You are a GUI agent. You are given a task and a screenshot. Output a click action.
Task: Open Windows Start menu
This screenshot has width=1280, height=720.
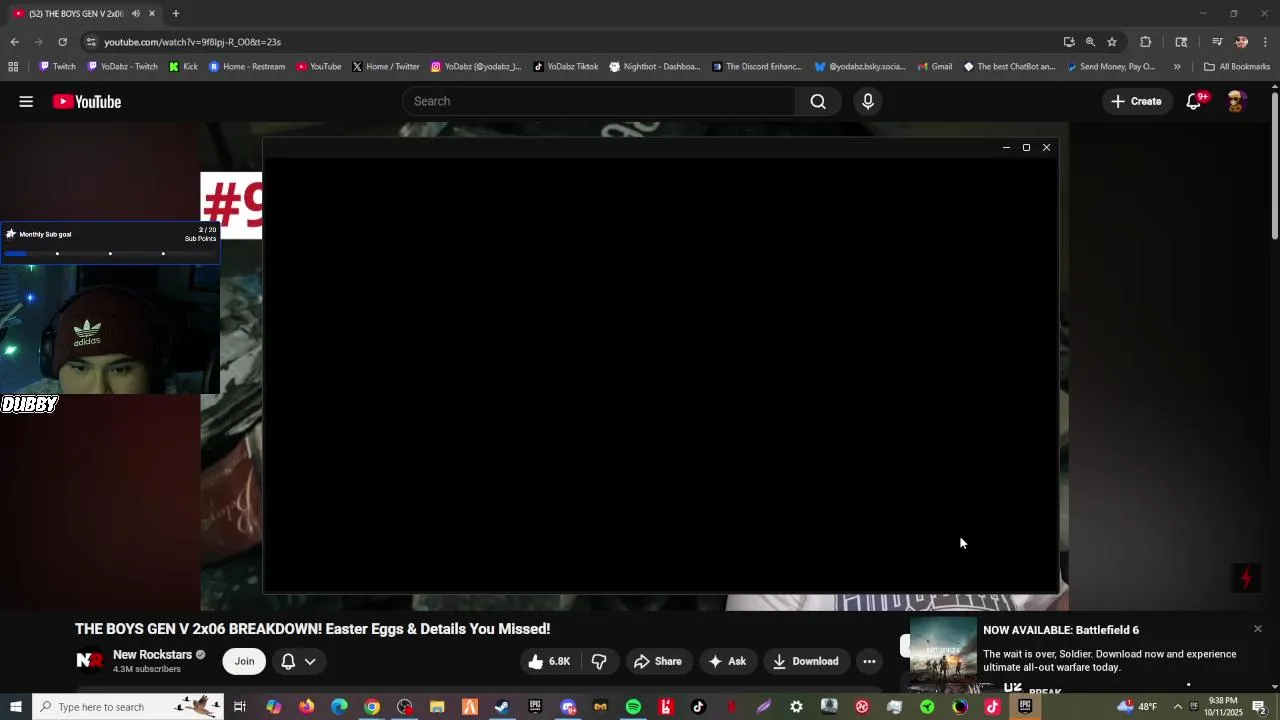(15, 707)
